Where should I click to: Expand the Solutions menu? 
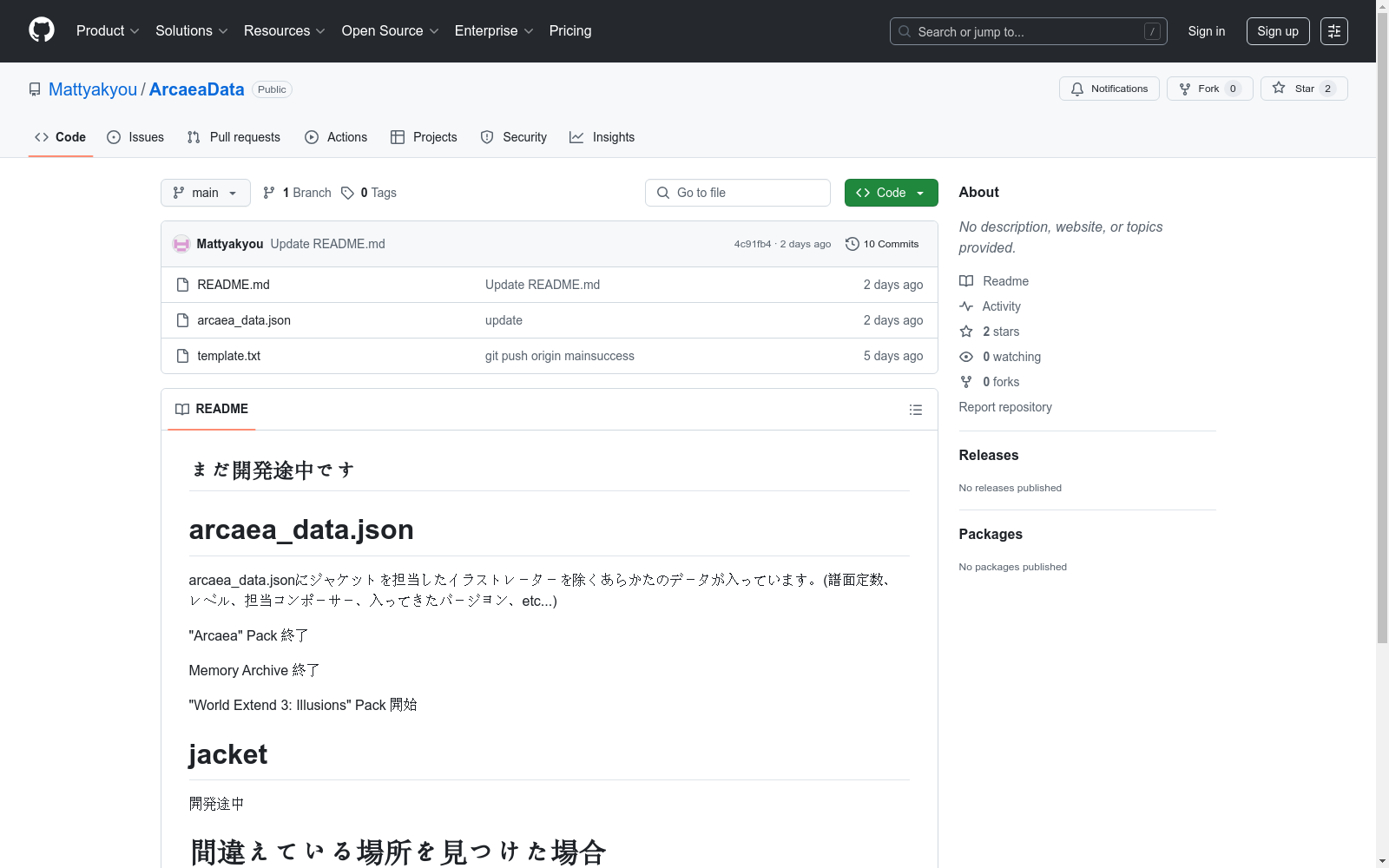(191, 31)
